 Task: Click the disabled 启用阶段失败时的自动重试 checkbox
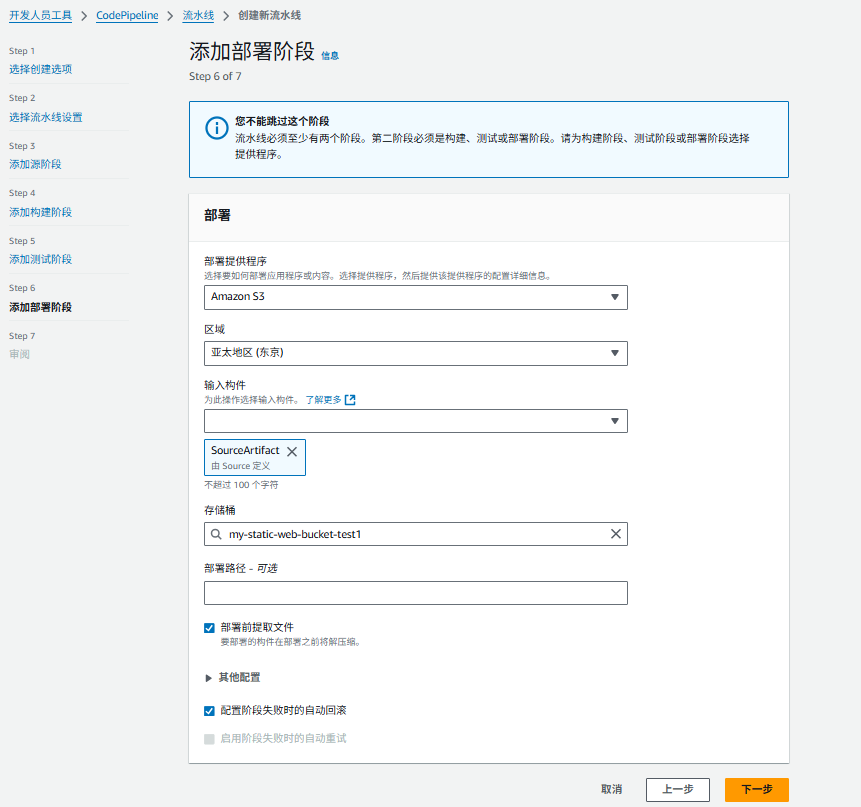pyautogui.click(x=209, y=739)
